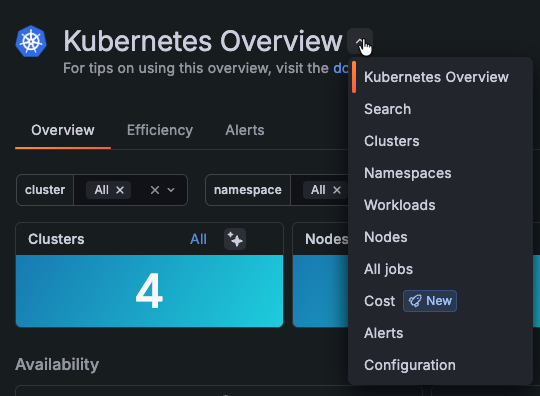
Task: Switch to the Overview tab
Action: (x=63, y=131)
